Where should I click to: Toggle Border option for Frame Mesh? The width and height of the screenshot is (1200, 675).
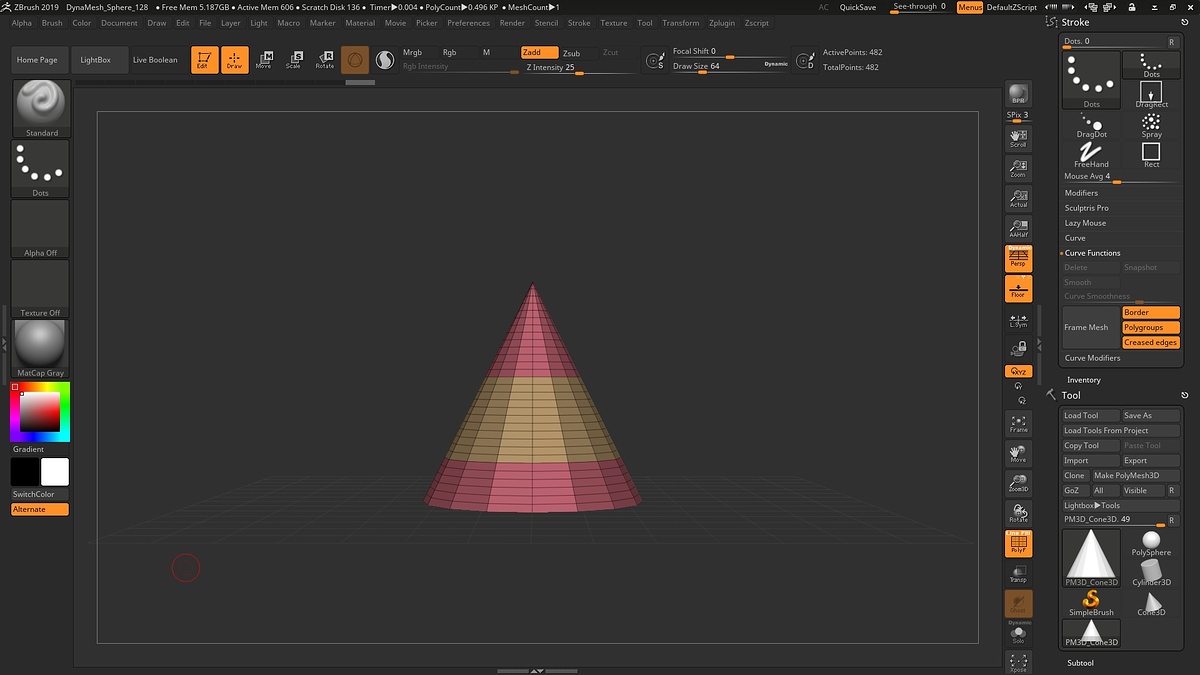(1151, 312)
